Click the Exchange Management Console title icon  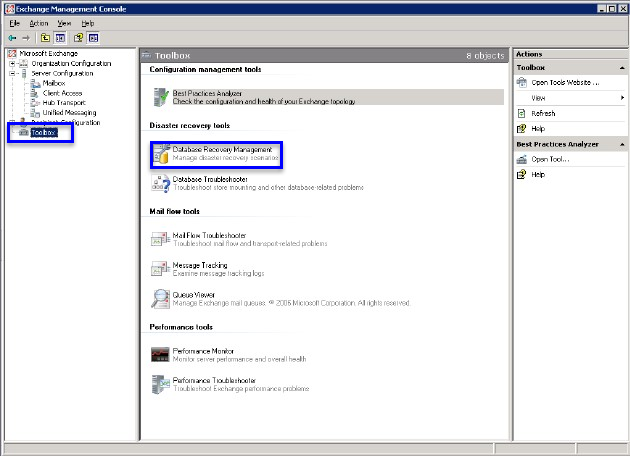pyautogui.click(x=10, y=9)
